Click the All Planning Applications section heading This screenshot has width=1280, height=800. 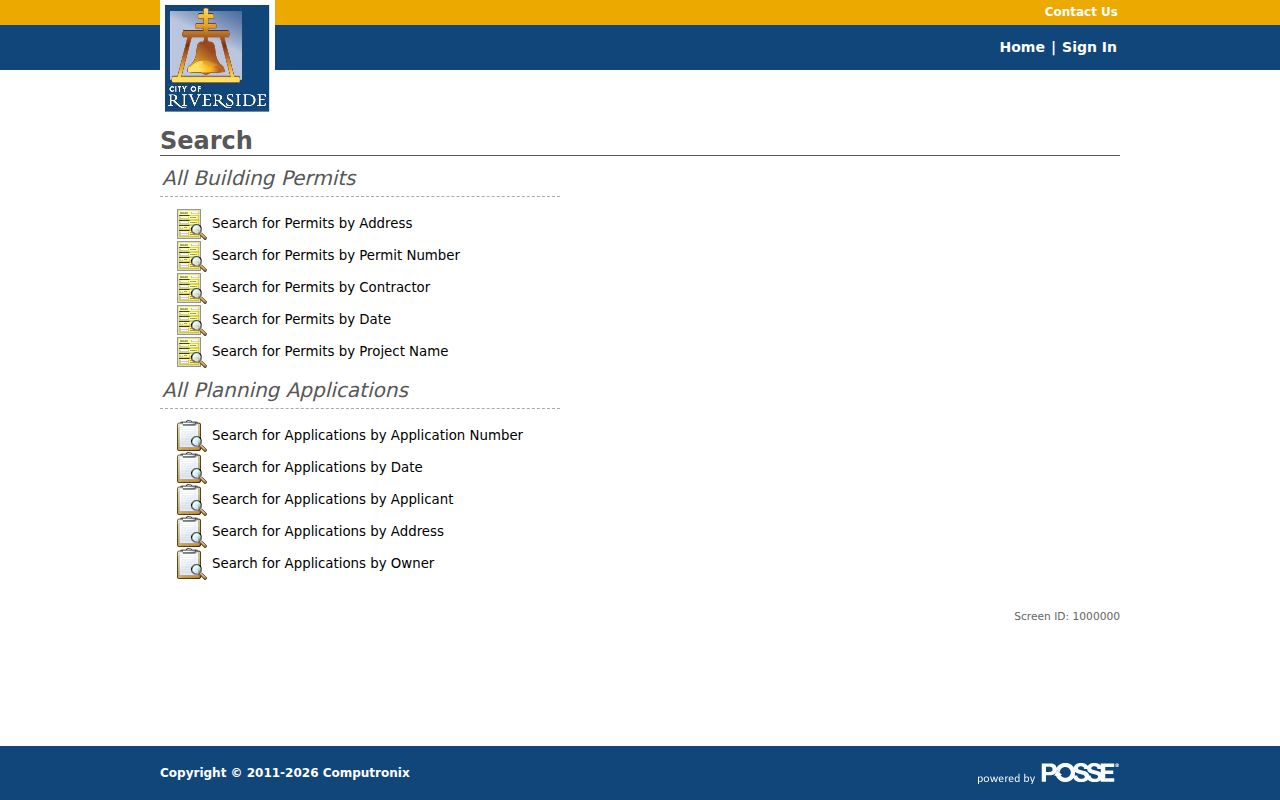(285, 390)
